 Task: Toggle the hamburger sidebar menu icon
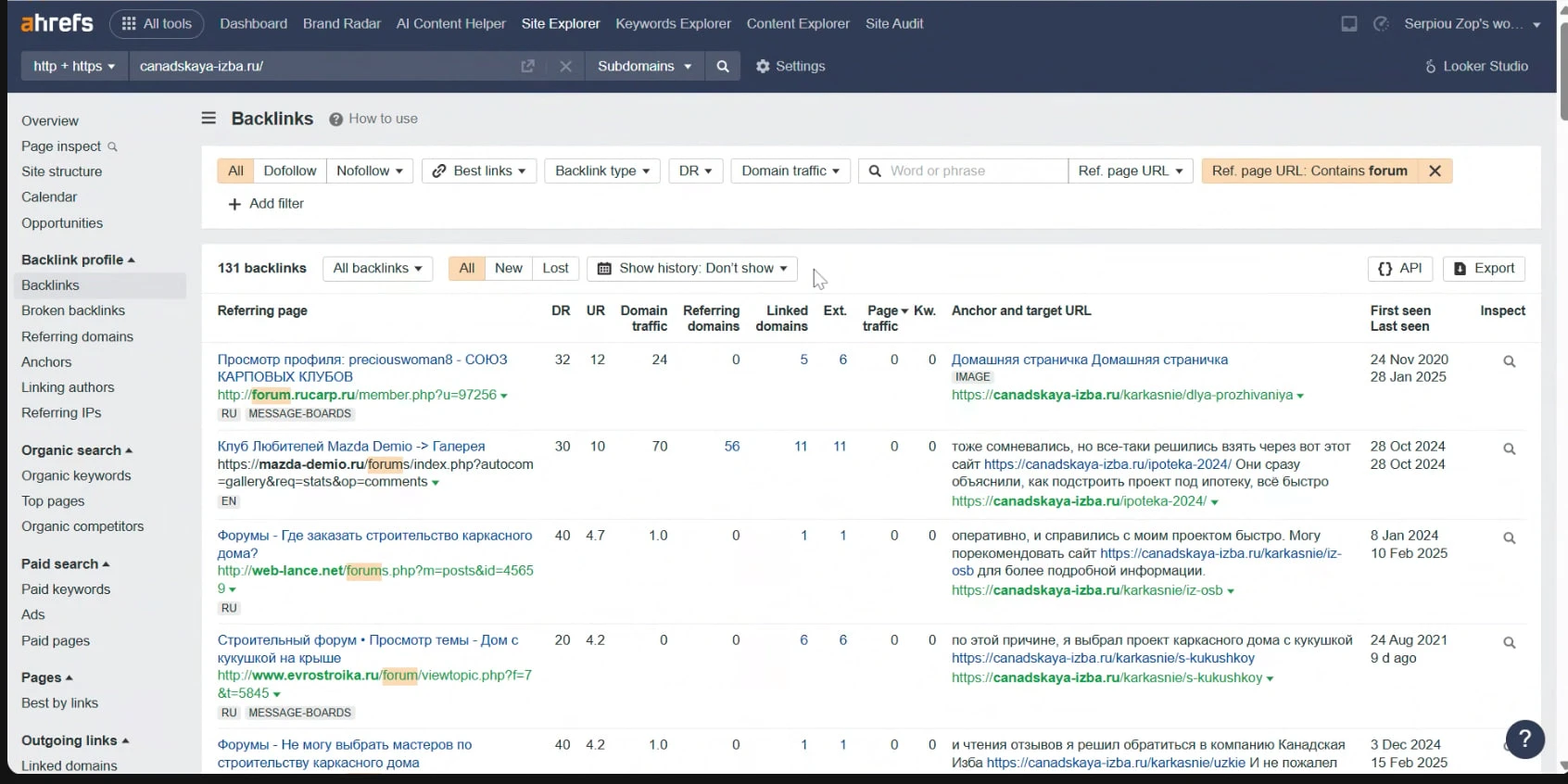[209, 119]
